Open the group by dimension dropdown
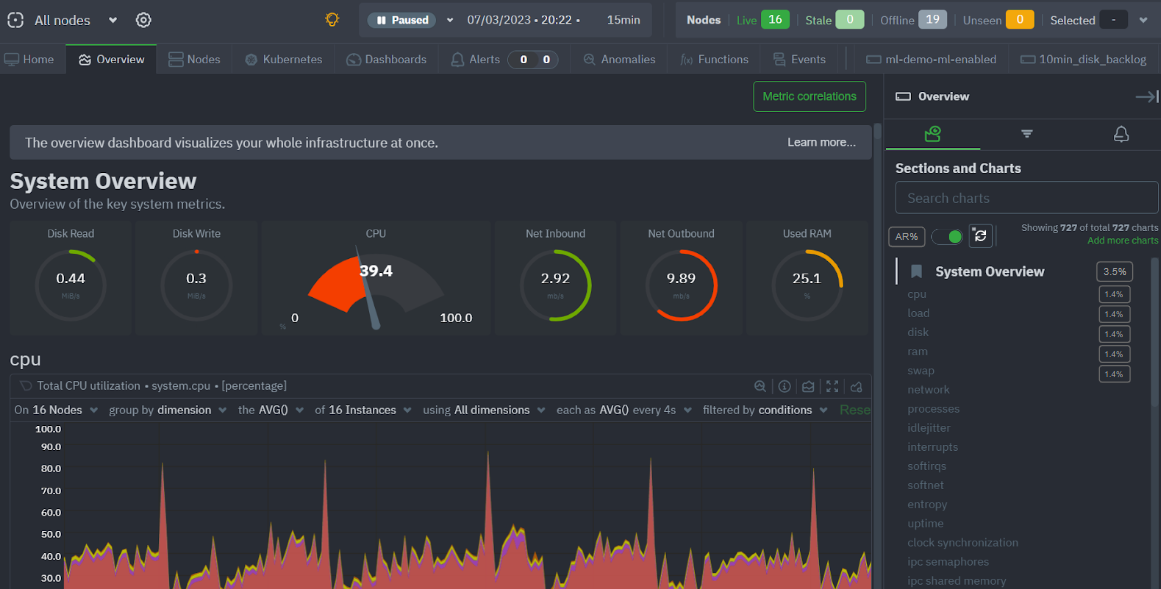1161x589 pixels. 168,410
